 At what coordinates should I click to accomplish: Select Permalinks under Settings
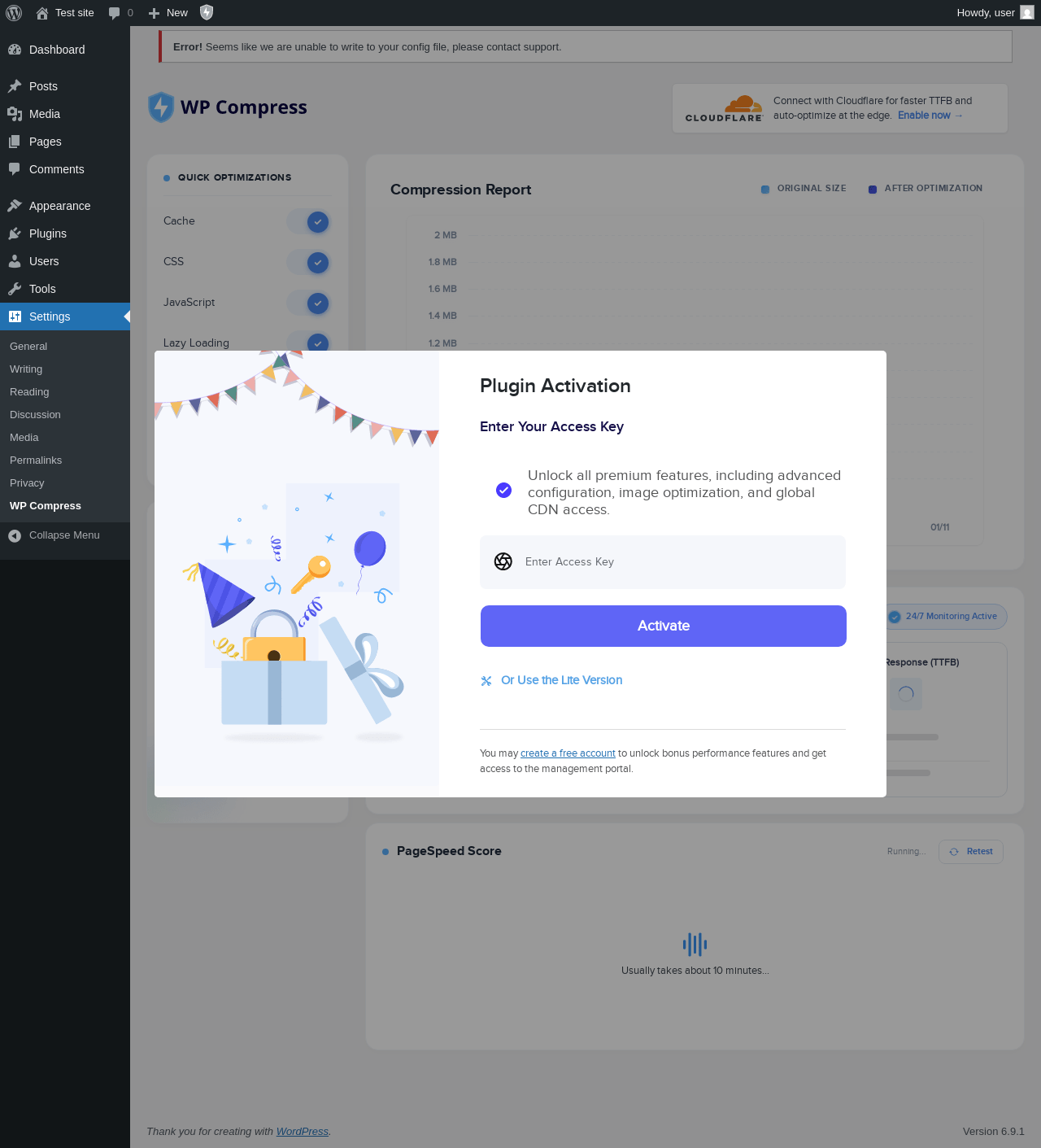[x=36, y=461]
